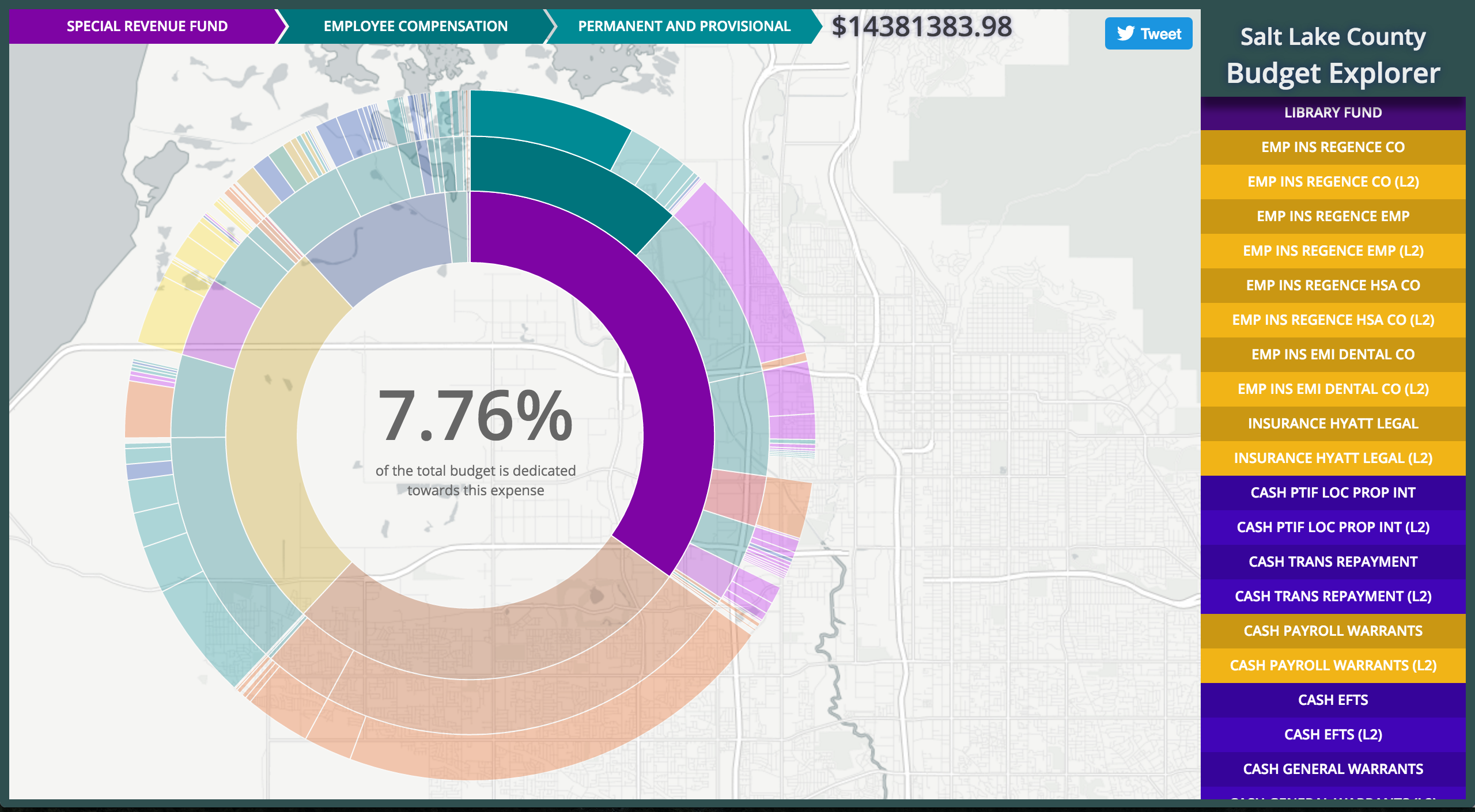
Task: Click CASH PAYROLL WARRANTS entry
Action: point(1332,631)
